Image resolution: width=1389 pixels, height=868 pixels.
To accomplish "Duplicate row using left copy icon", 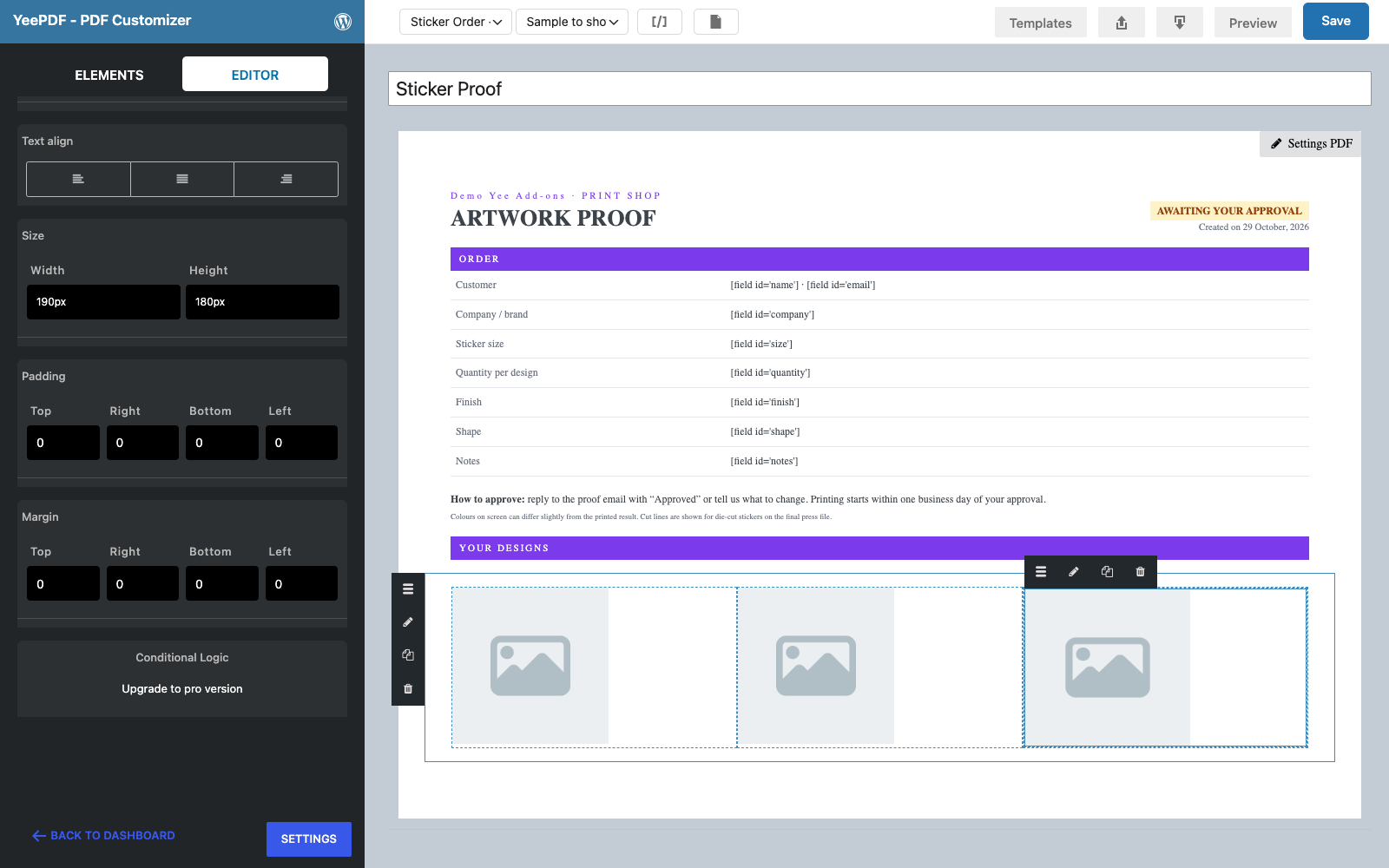I will click(408, 655).
